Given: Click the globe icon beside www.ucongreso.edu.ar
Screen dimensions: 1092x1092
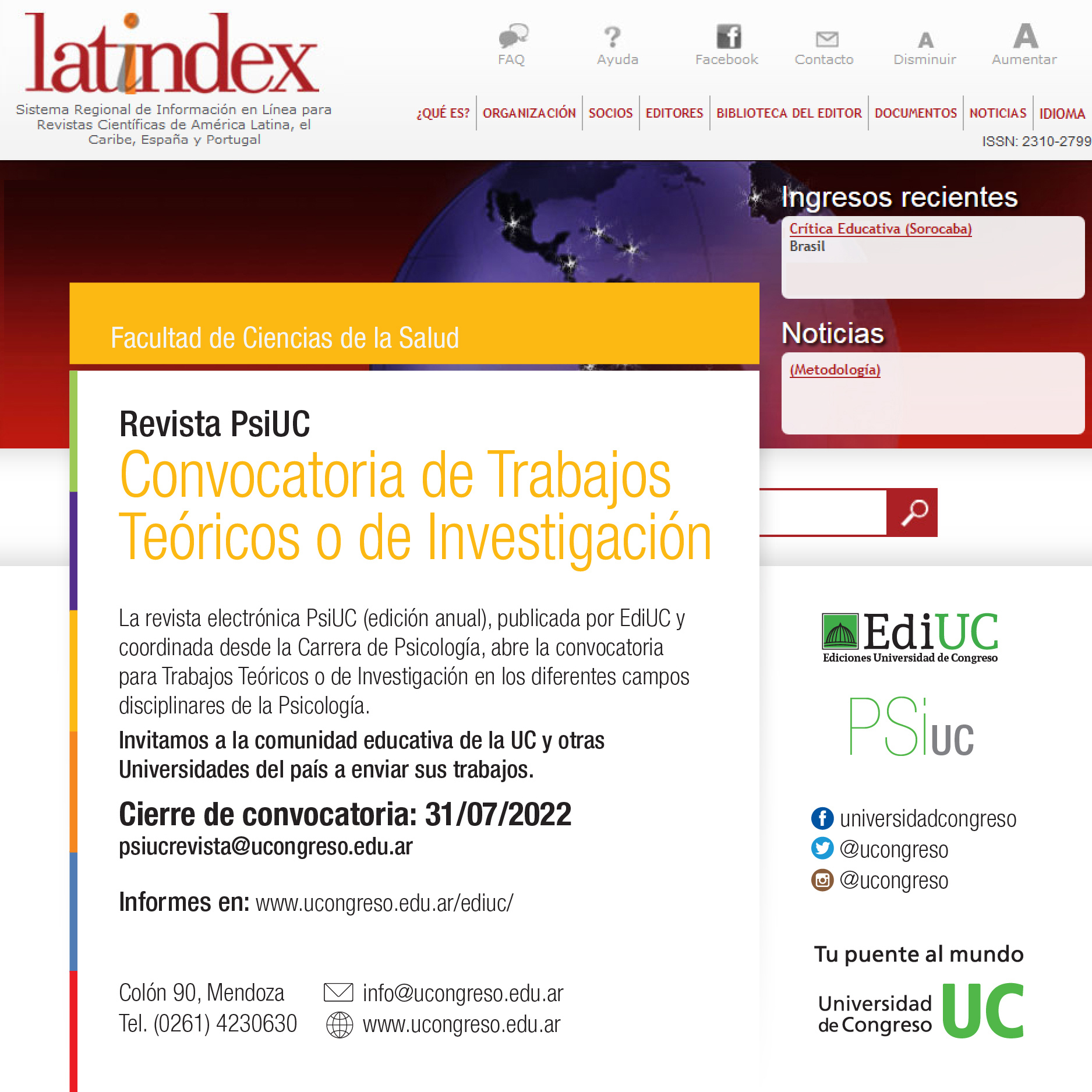Looking at the screenshot, I should 340,1024.
